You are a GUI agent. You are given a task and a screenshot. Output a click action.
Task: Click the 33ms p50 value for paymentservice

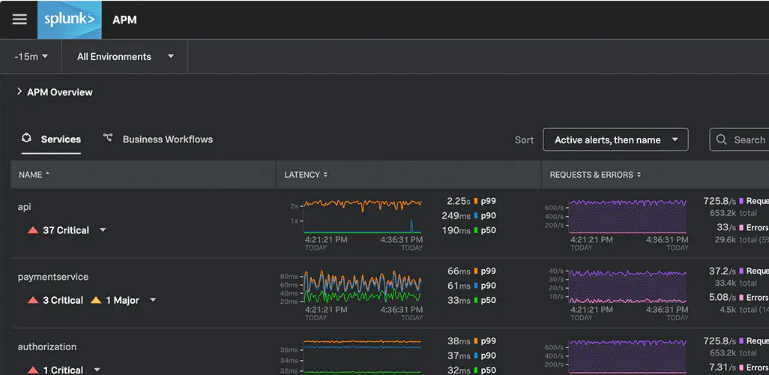click(x=459, y=300)
